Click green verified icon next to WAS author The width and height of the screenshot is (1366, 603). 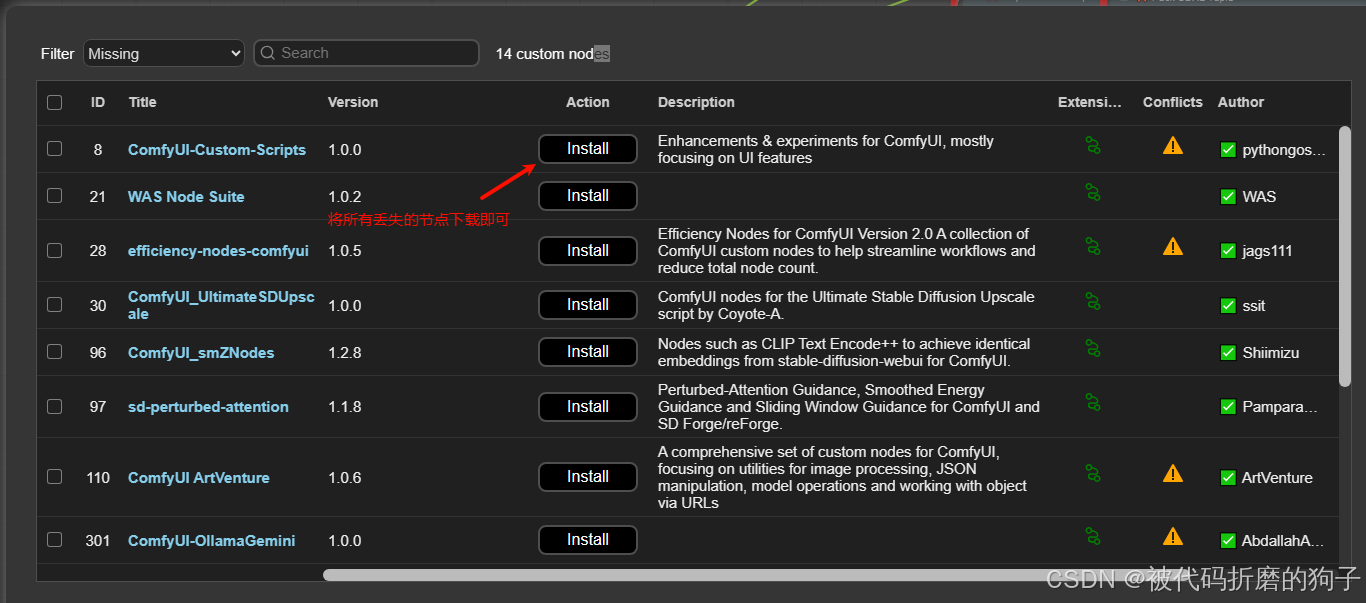[1228, 197]
